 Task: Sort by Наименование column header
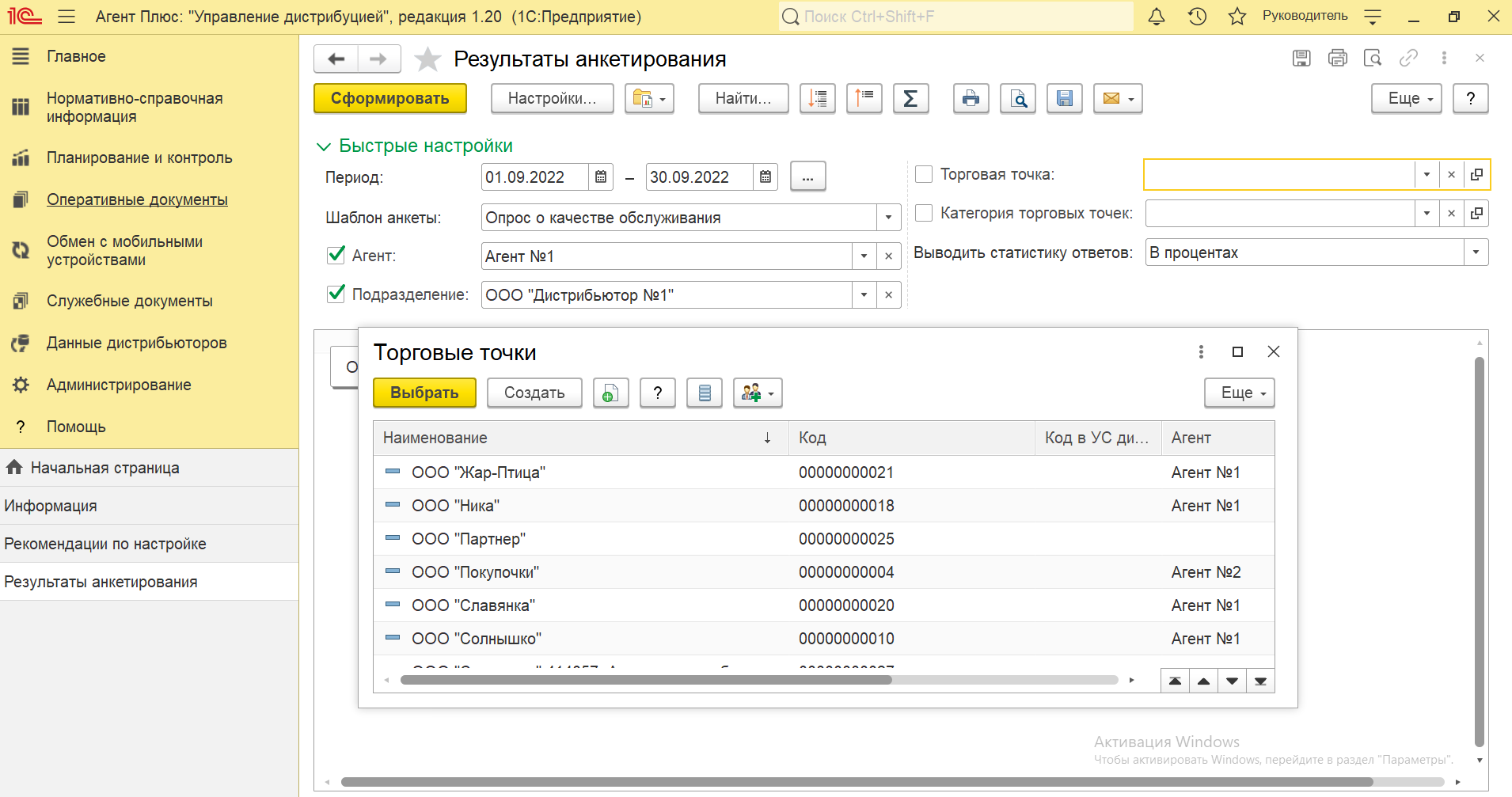[x=581, y=438]
